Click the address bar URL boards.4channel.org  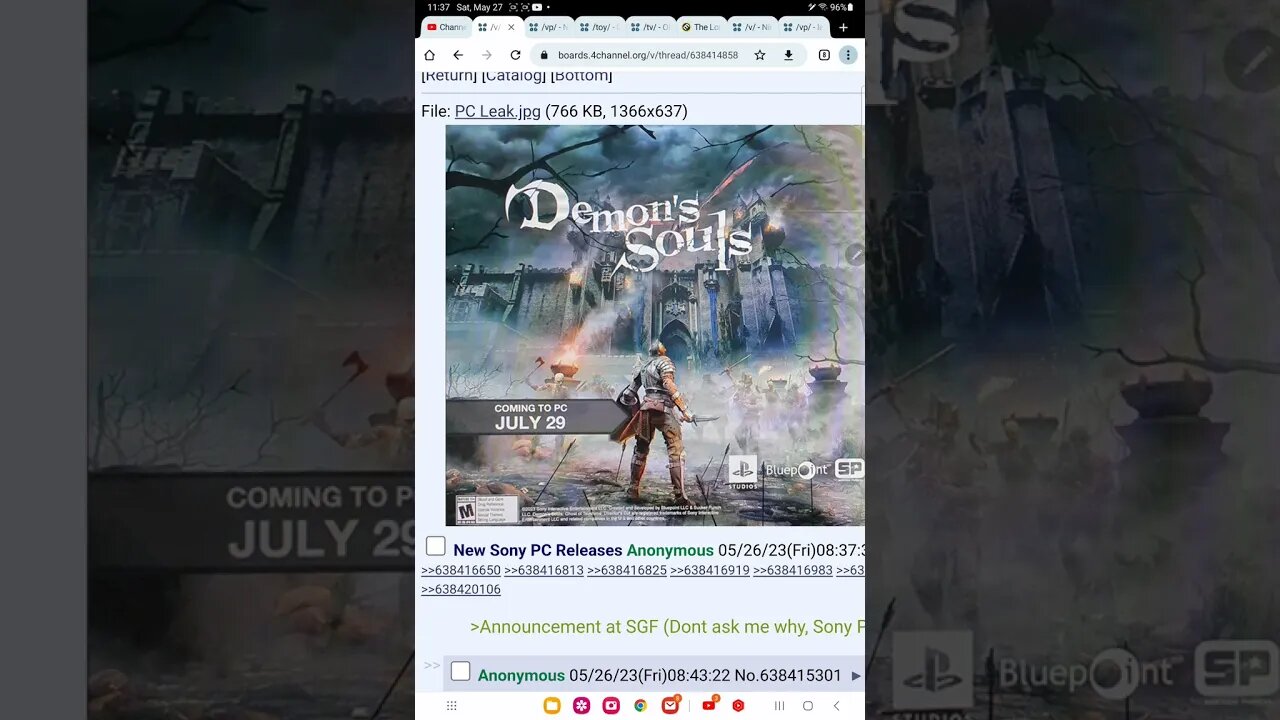click(647, 55)
